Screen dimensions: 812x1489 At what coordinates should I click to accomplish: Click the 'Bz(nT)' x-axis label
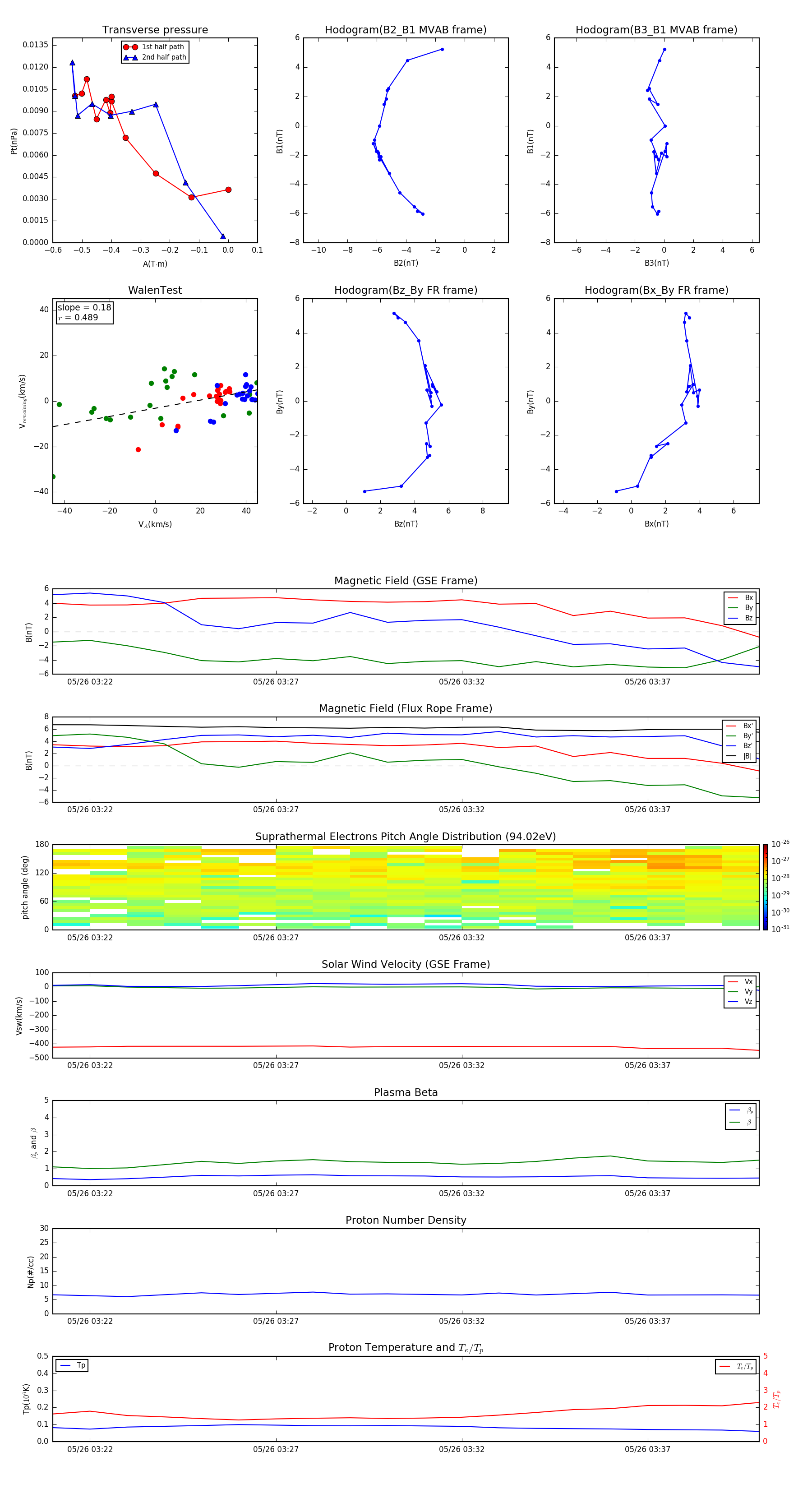(x=406, y=524)
